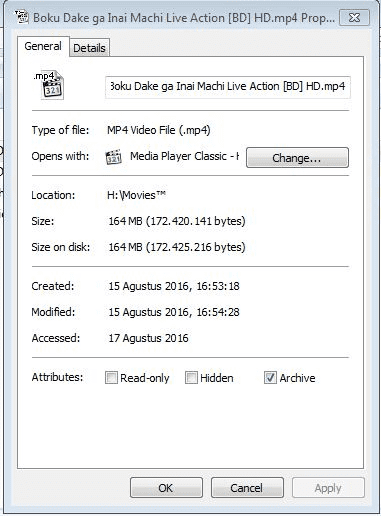Click into the file name field
This screenshot has width=381, height=516.
pyautogui.click(x=228, y=87)
